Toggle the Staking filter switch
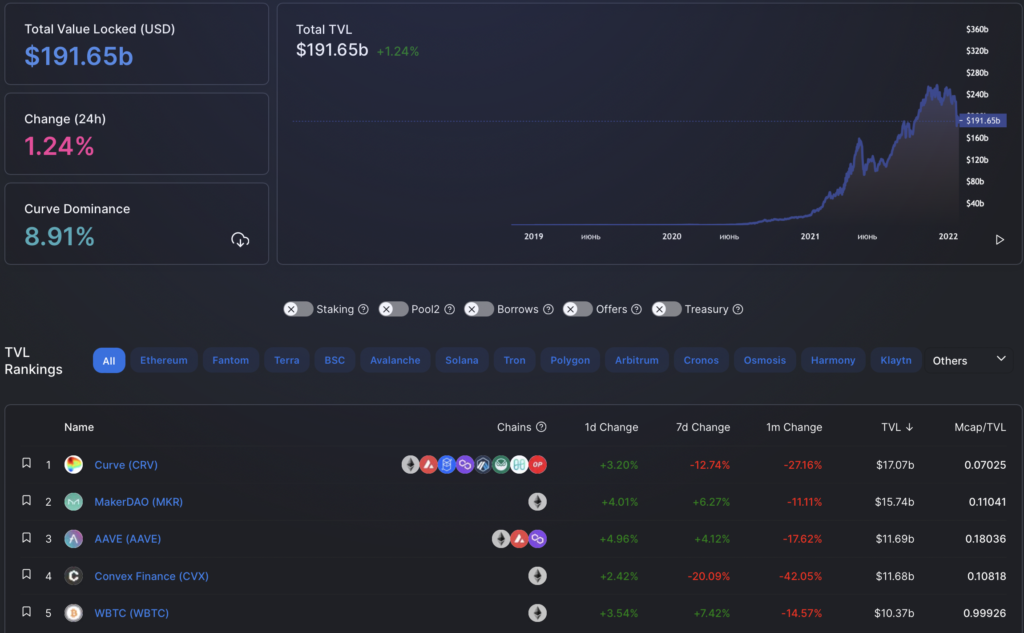This screenshot has width=1024, height=633. tap(298, 309)
